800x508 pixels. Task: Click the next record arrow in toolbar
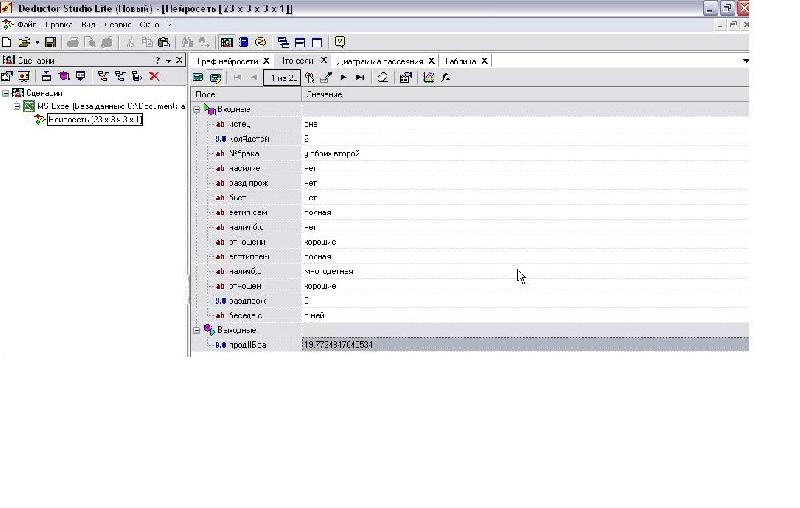click(343, 78)
